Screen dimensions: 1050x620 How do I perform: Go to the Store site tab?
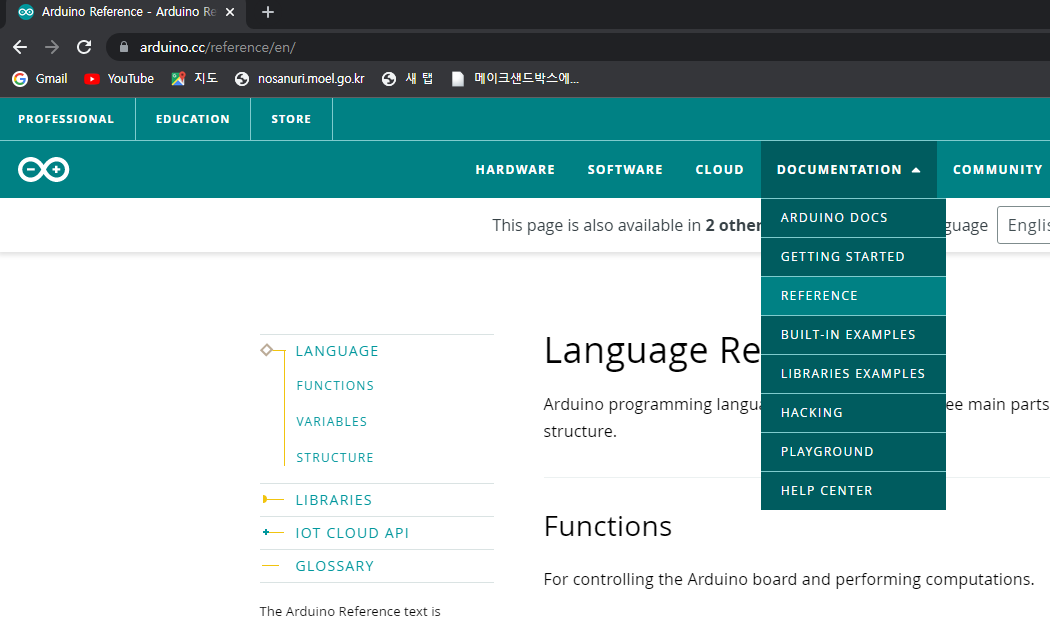(x=291, y=119)
